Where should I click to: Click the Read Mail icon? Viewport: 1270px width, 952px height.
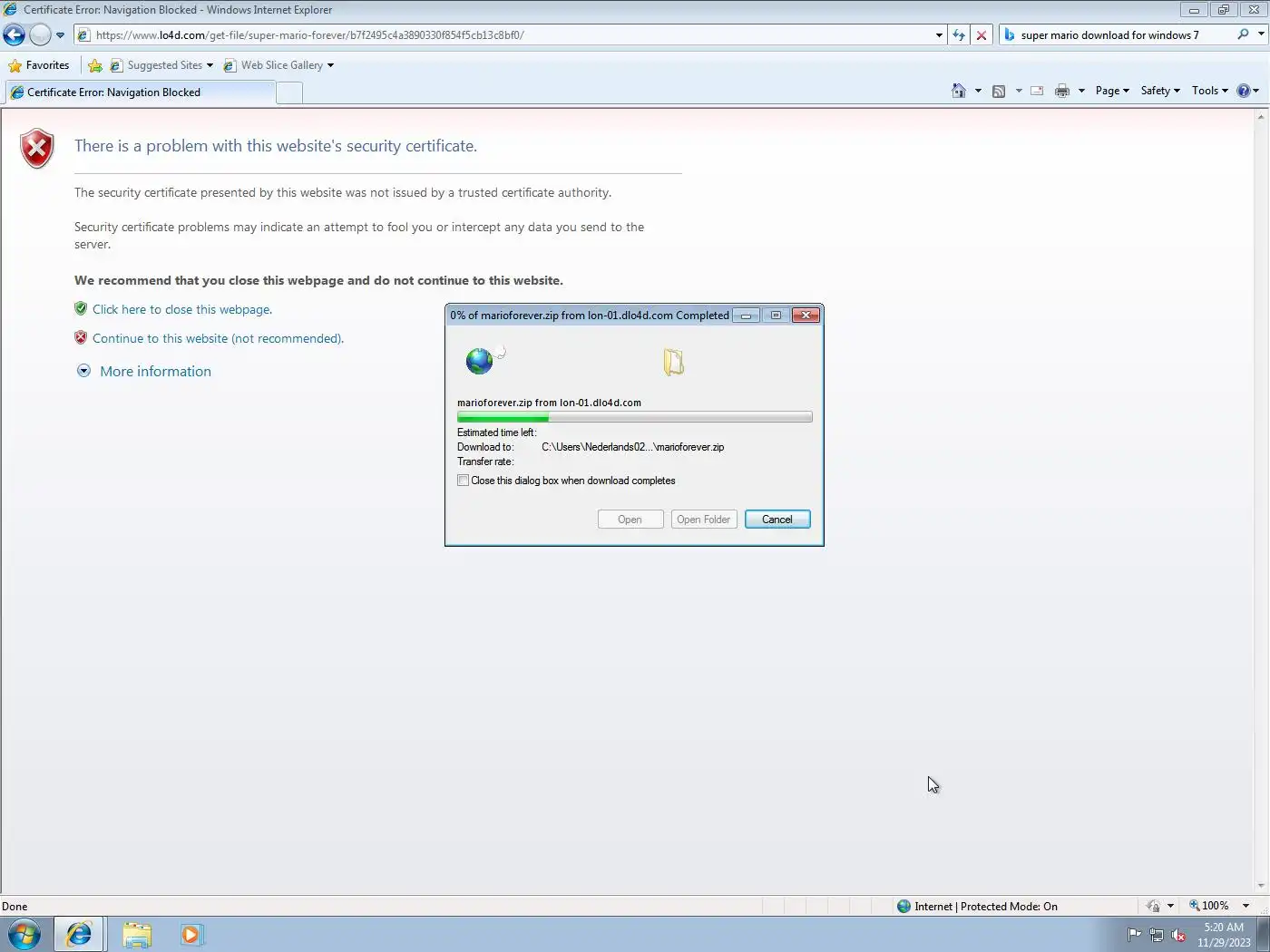(1037, 91)
